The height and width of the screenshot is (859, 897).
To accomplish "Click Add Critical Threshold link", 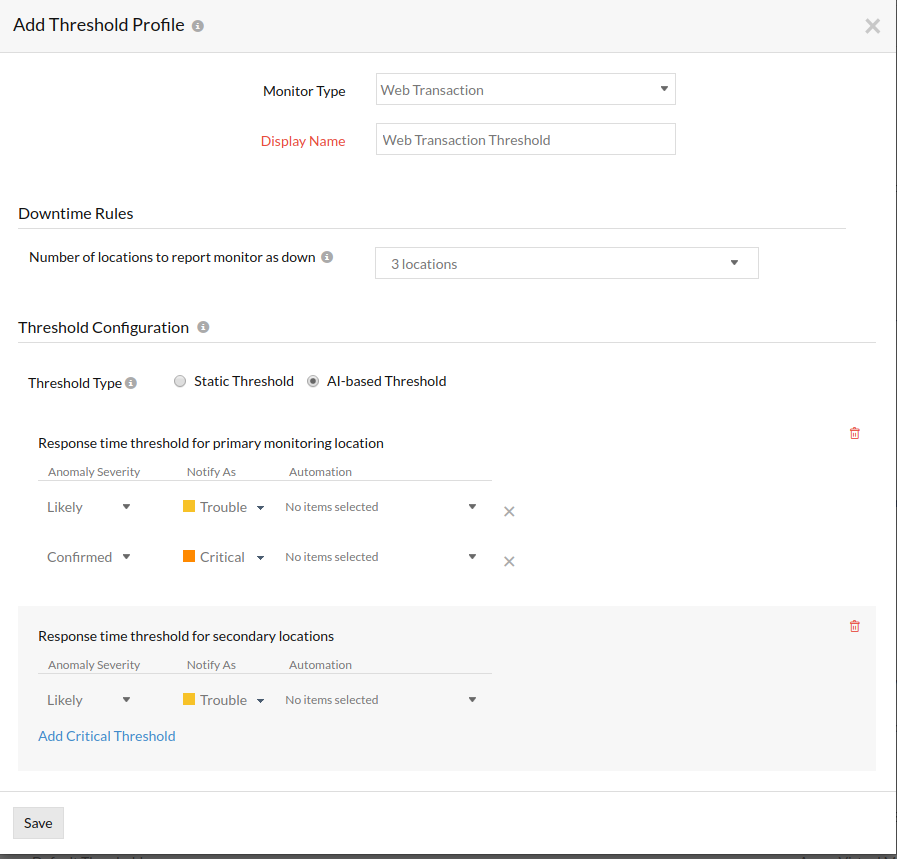I will pyautogui.click(x=107, y=736).
